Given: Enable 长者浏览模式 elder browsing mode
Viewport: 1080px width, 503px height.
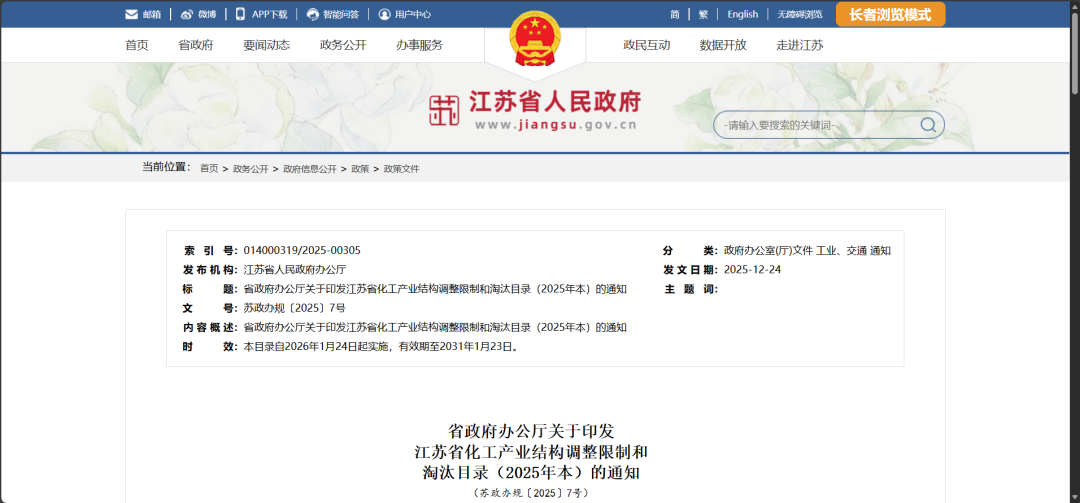Looking at the screenshot, I should pyautogui.click(x=889, y=14).
